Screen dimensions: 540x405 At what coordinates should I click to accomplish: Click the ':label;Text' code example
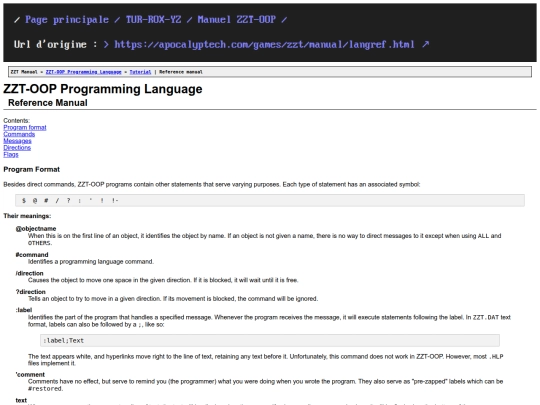[x=270, y=341]
